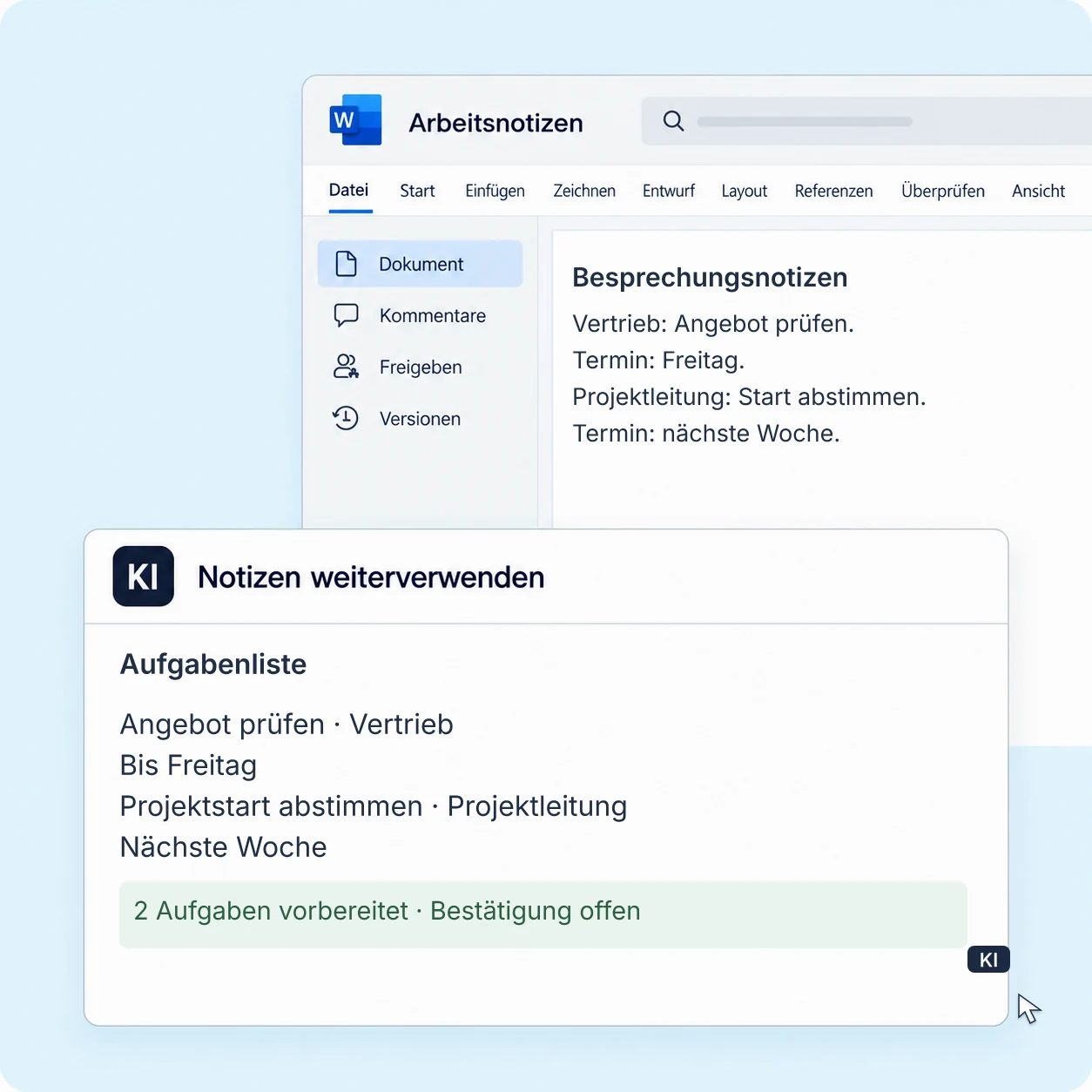This screenshot has height=1092, width=1092.
Task: Click the line 'Projektleitung: Start abstimmen.'
Action: coord(749,397)
